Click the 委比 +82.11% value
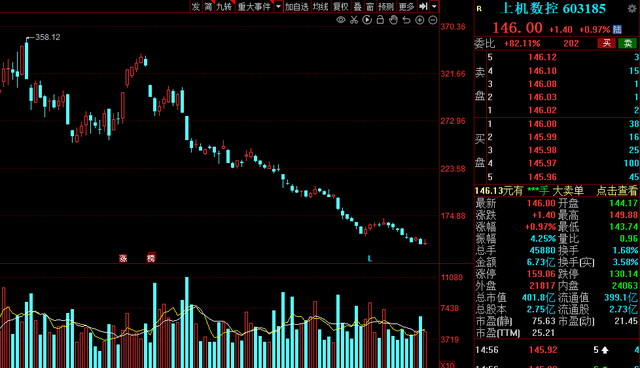 (522, 43)
